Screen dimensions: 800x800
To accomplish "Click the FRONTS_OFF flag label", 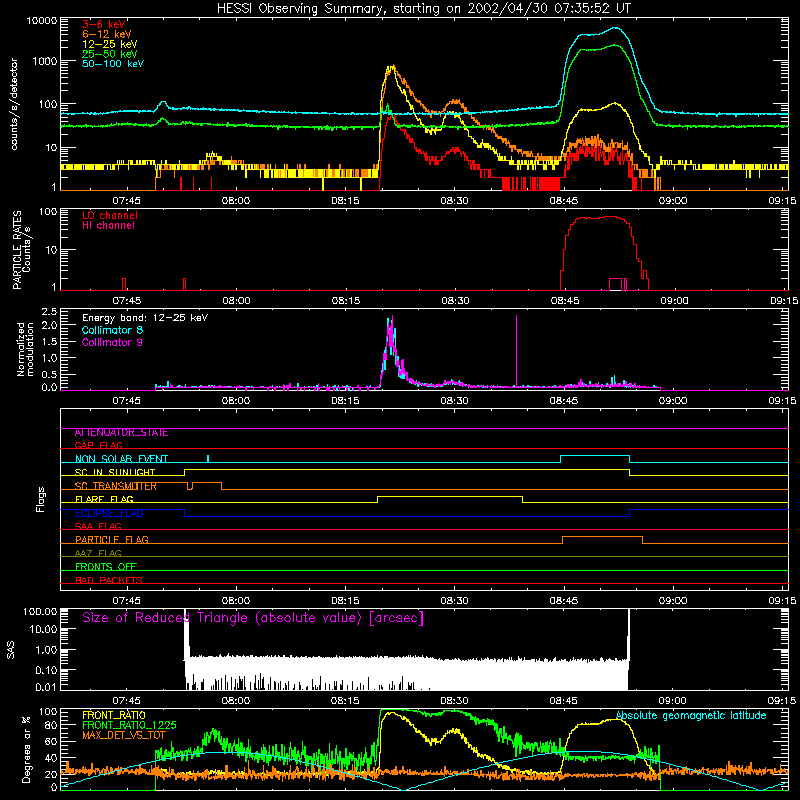I will pos(106,567).
